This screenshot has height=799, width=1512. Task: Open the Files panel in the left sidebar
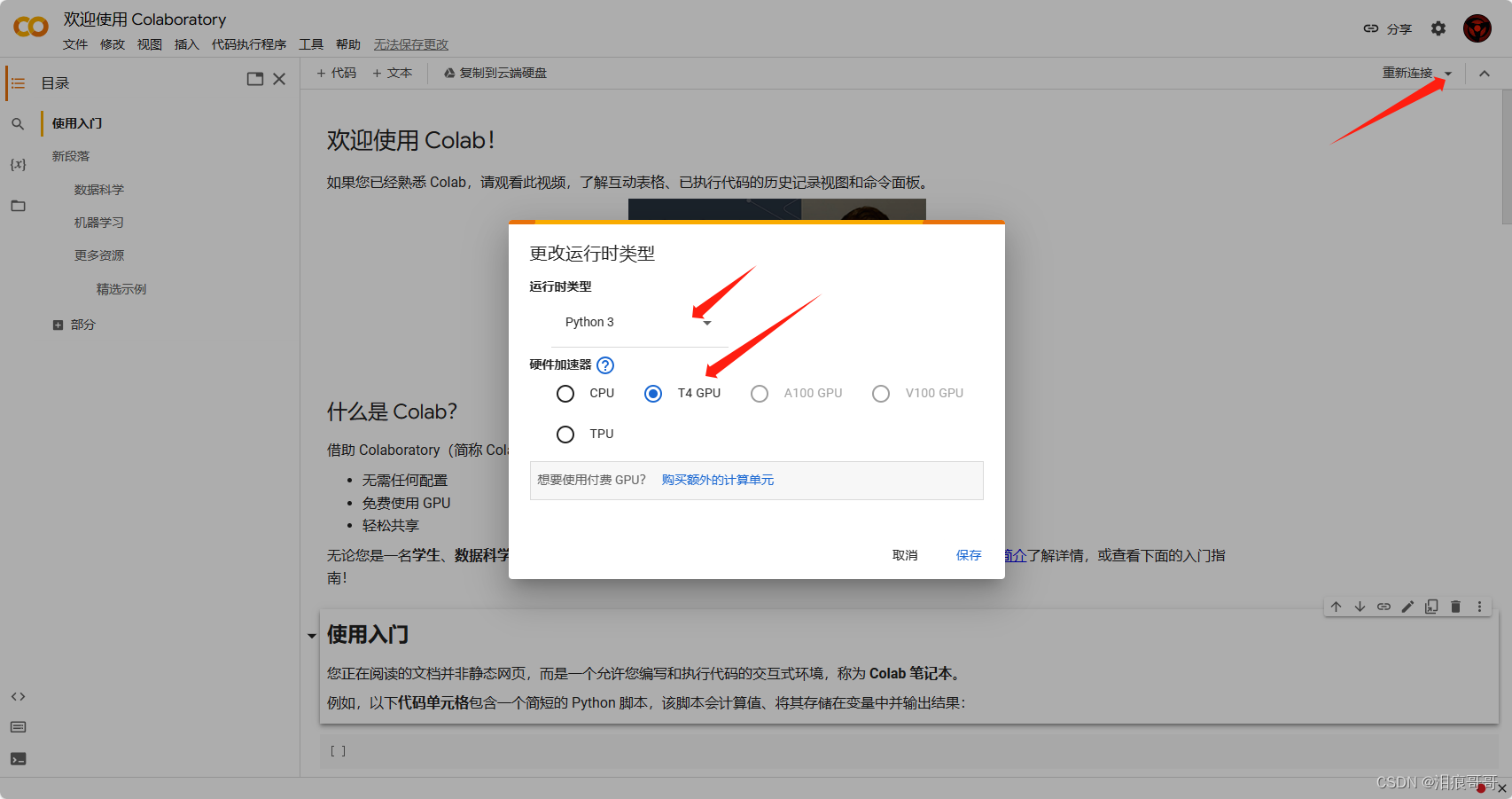18,206
